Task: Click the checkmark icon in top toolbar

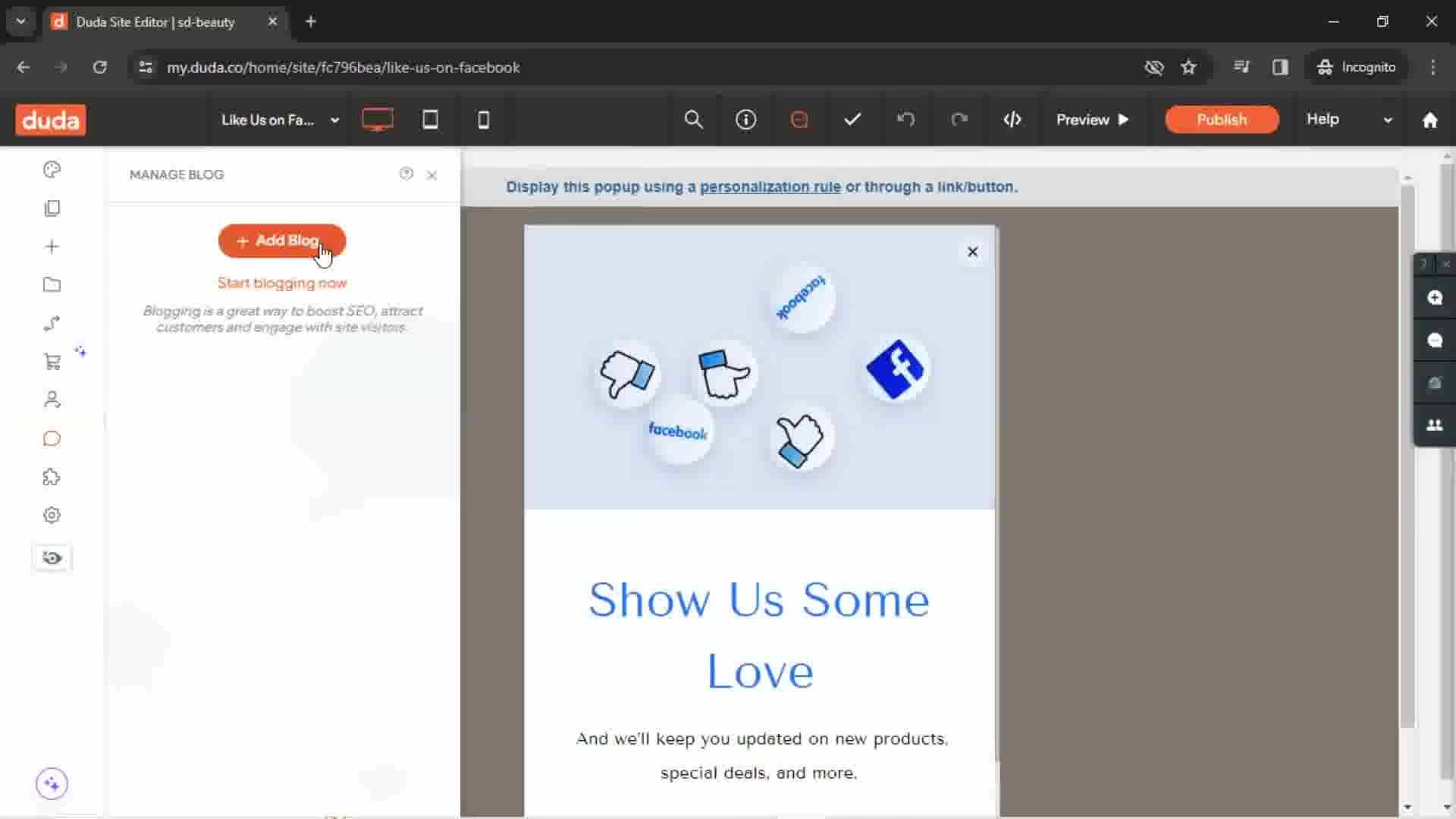Action: click(x=852, y=120)
